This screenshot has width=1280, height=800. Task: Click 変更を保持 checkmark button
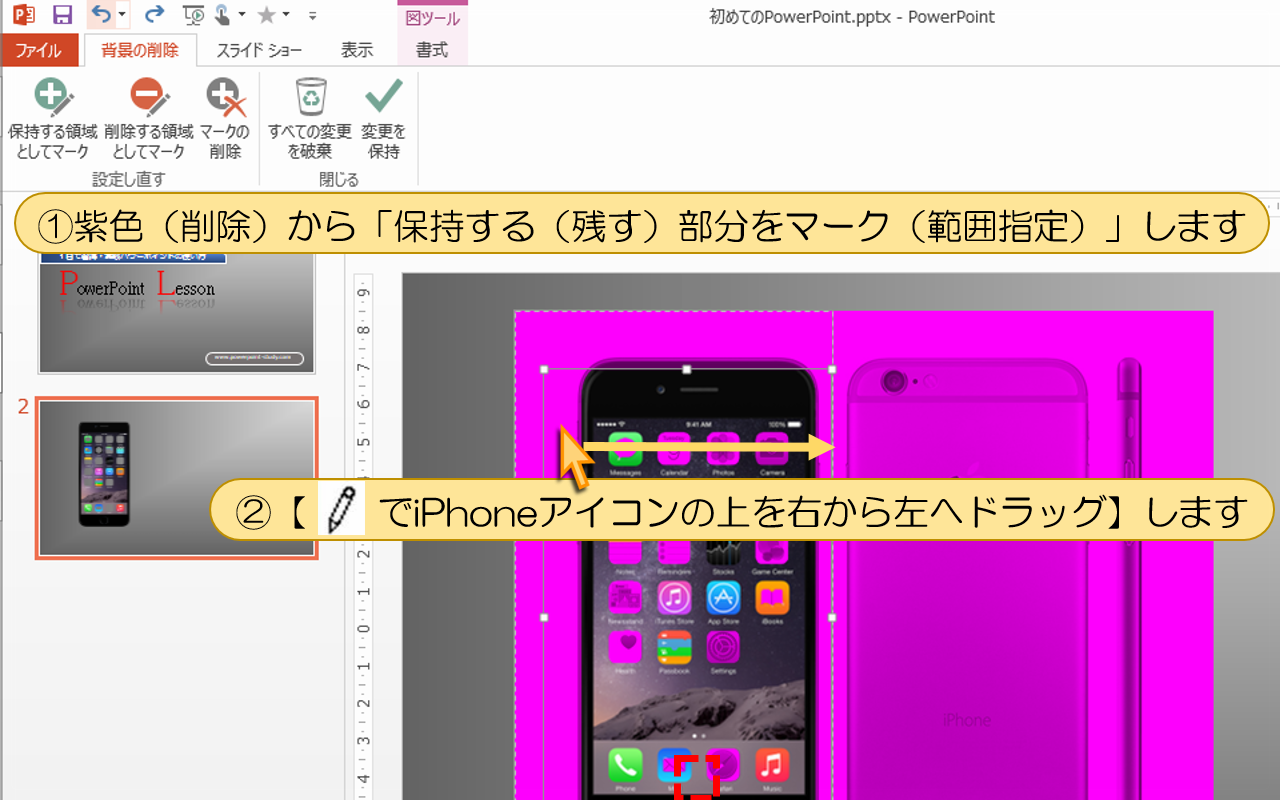click(x=384, y=119)
